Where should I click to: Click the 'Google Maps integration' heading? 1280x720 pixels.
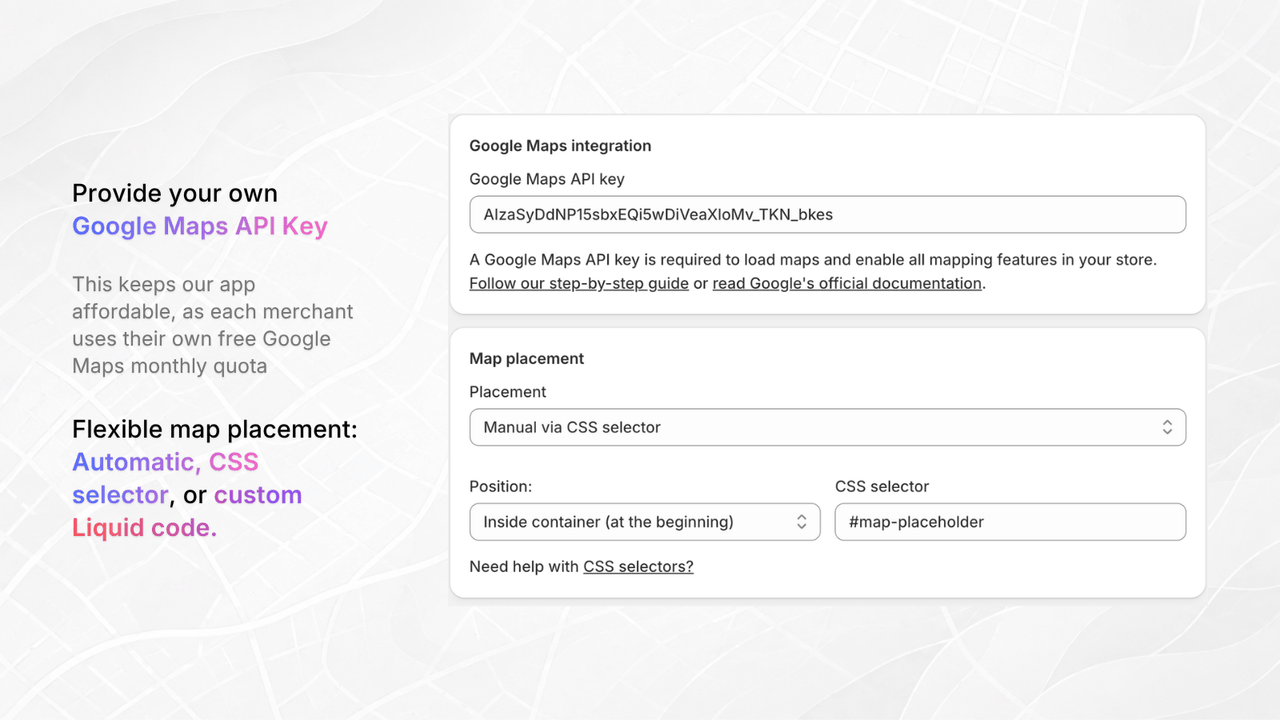click(560, 146)
